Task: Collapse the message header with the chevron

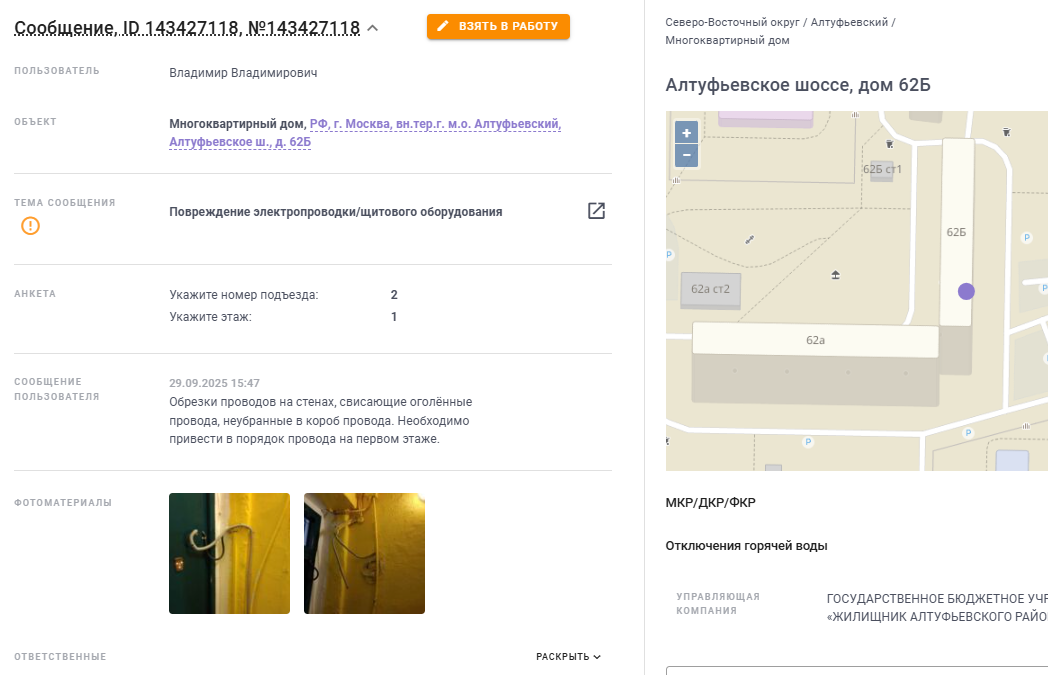Action: coord(373,28)
